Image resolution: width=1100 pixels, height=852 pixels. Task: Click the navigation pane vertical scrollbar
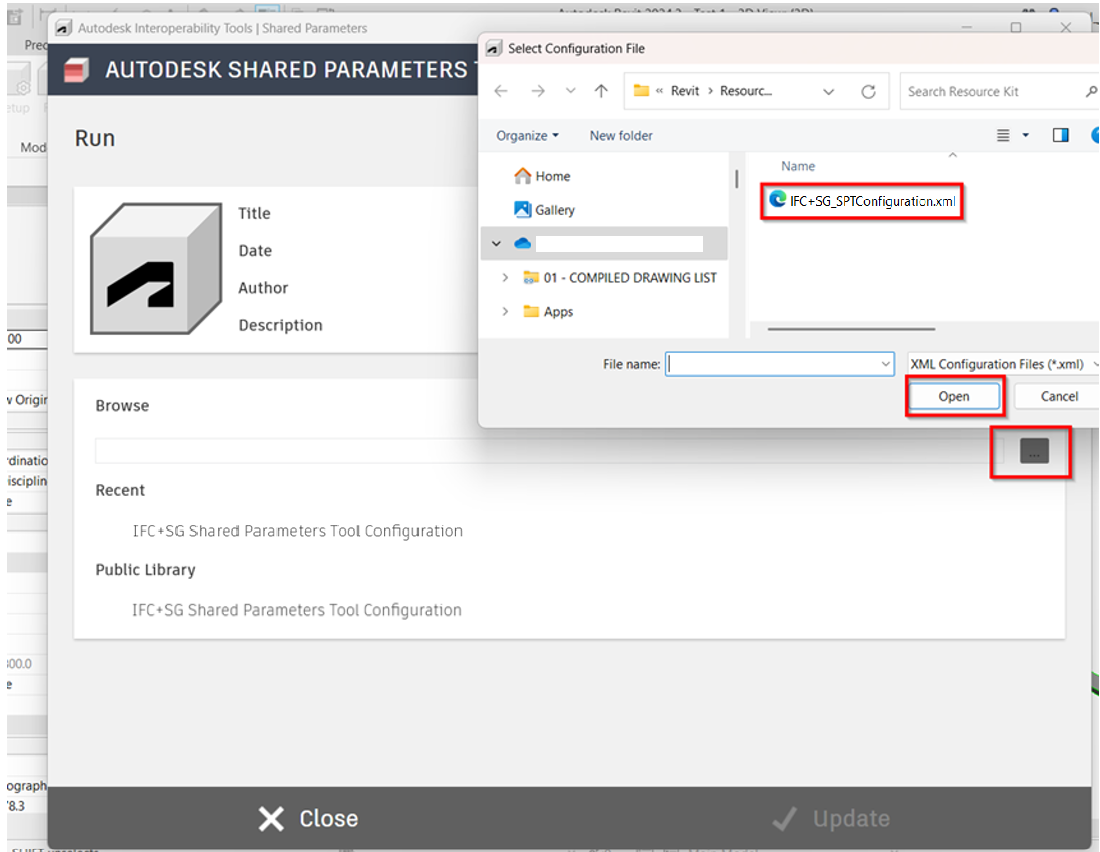tap(737, 178)
